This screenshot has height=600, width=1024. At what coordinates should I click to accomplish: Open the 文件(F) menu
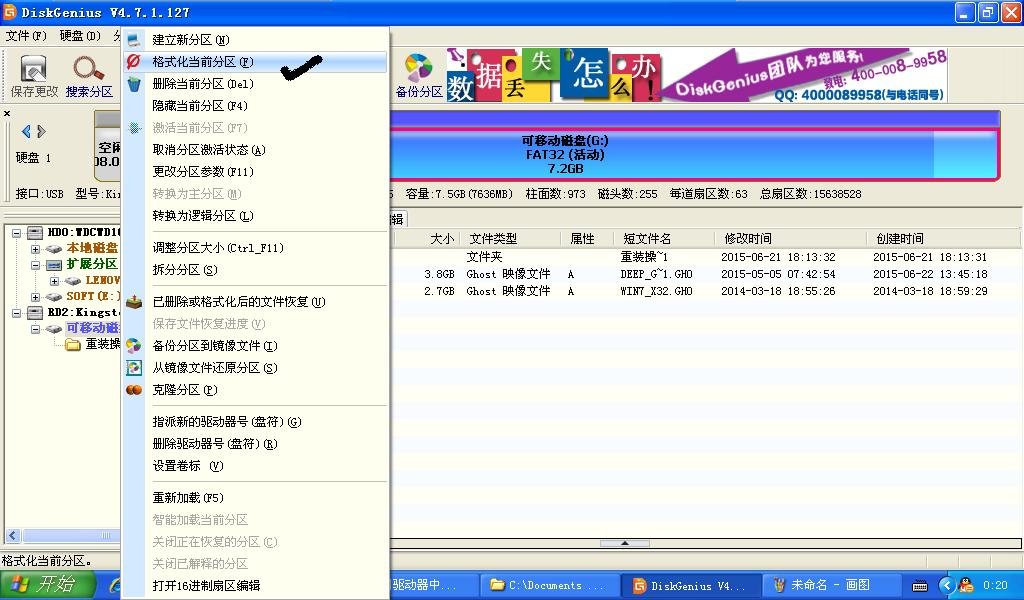point(23,33)
